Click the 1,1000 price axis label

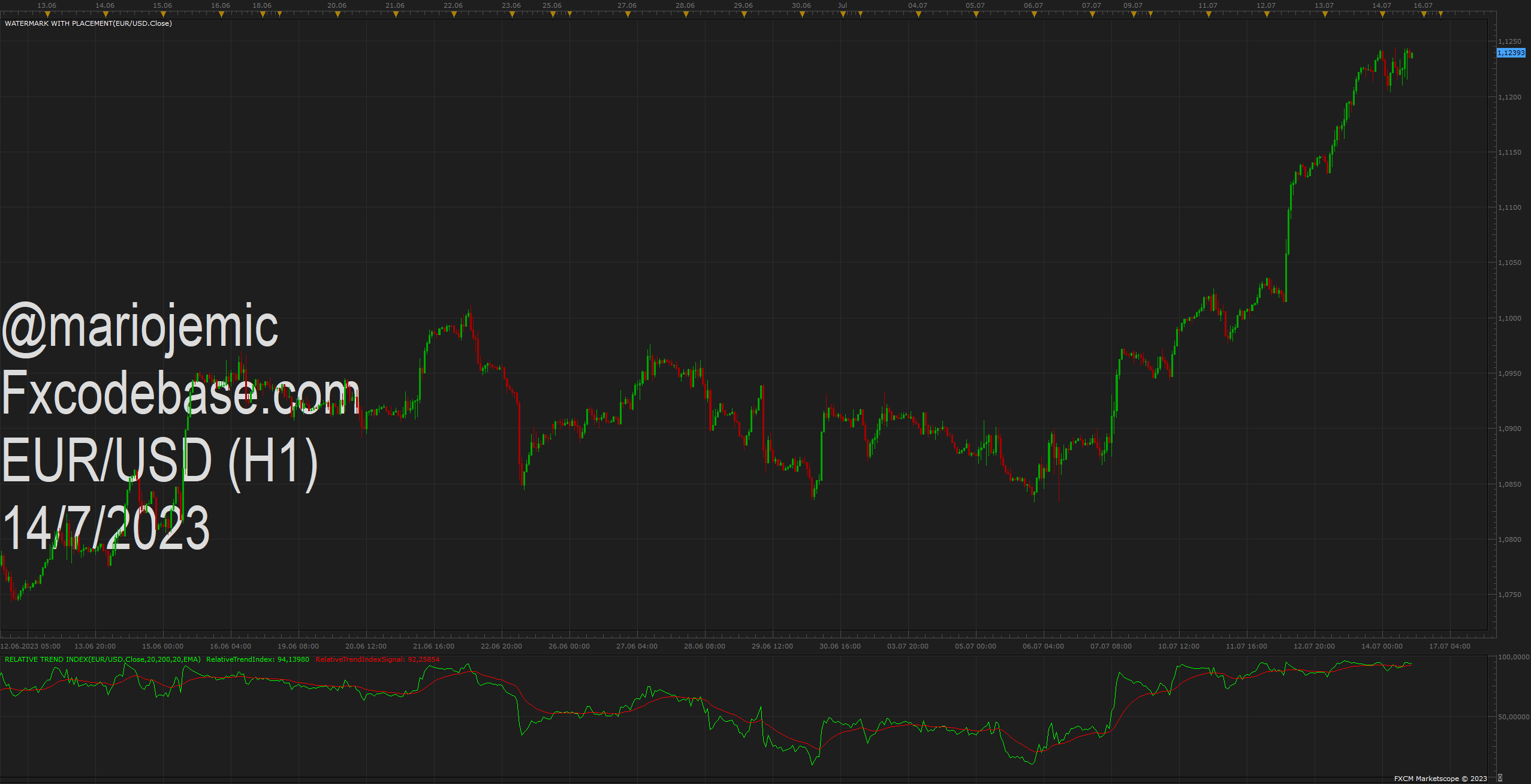(1509, 318)
